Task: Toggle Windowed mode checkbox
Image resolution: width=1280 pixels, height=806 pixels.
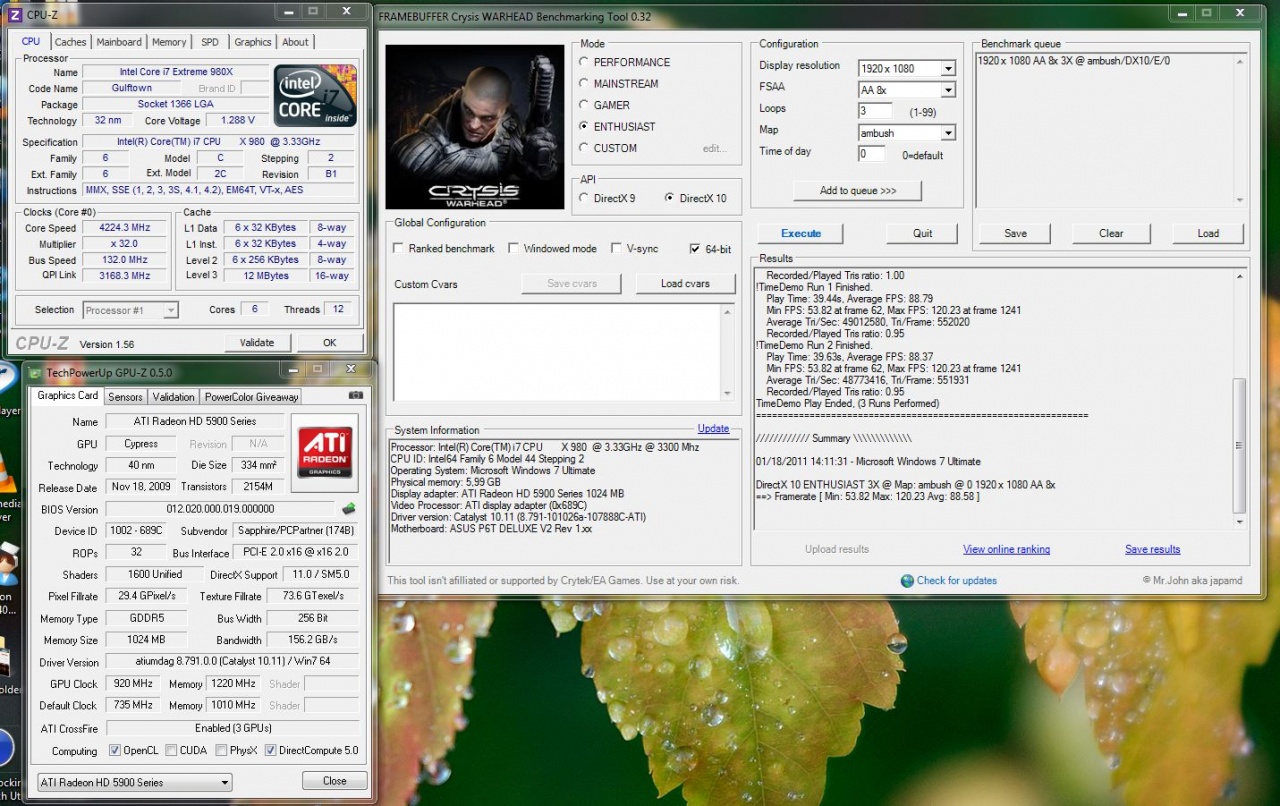Action: click(514, 249)
